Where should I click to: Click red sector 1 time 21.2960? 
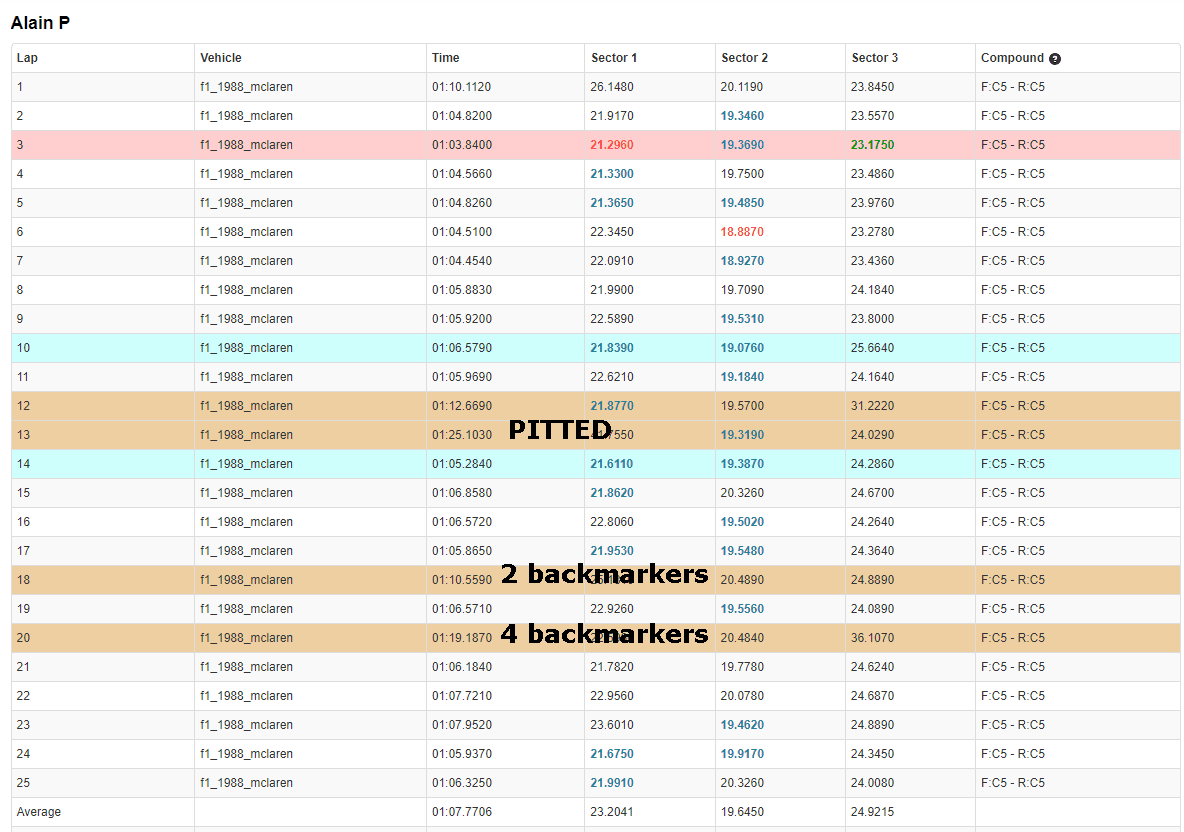[x=612, y=145]
